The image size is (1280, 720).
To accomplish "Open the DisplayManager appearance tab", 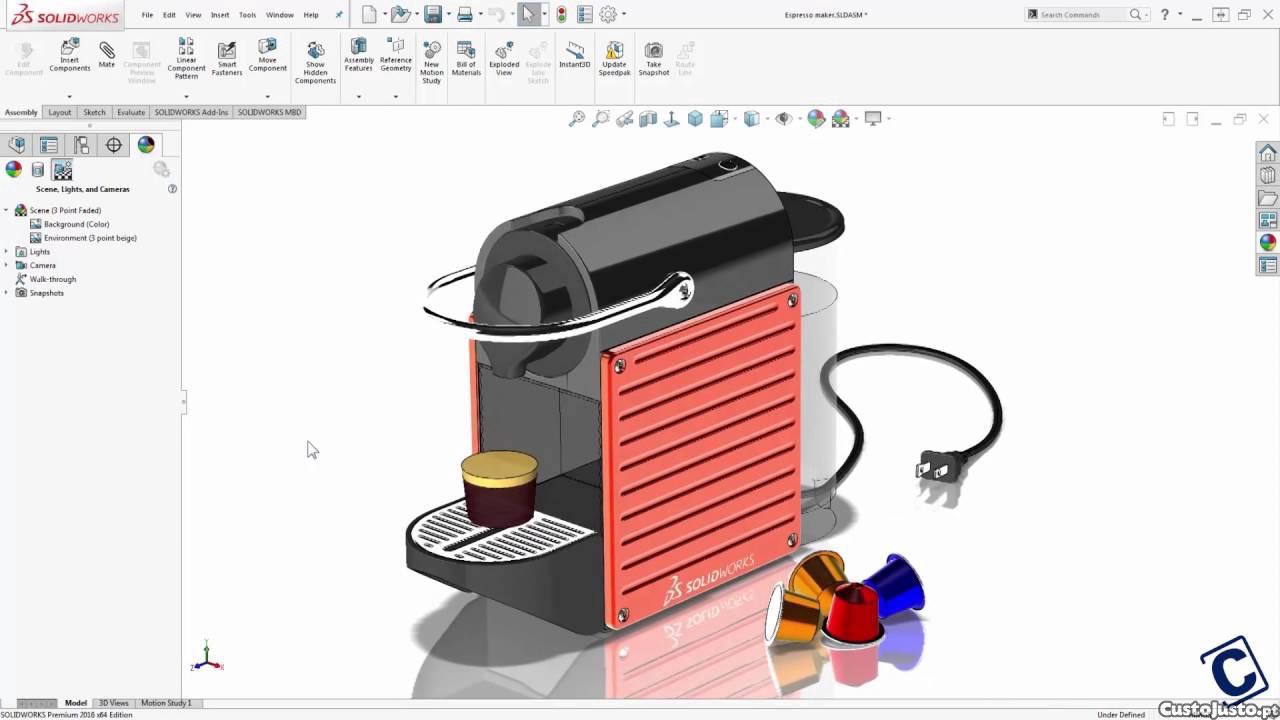I will pos(146,145).
